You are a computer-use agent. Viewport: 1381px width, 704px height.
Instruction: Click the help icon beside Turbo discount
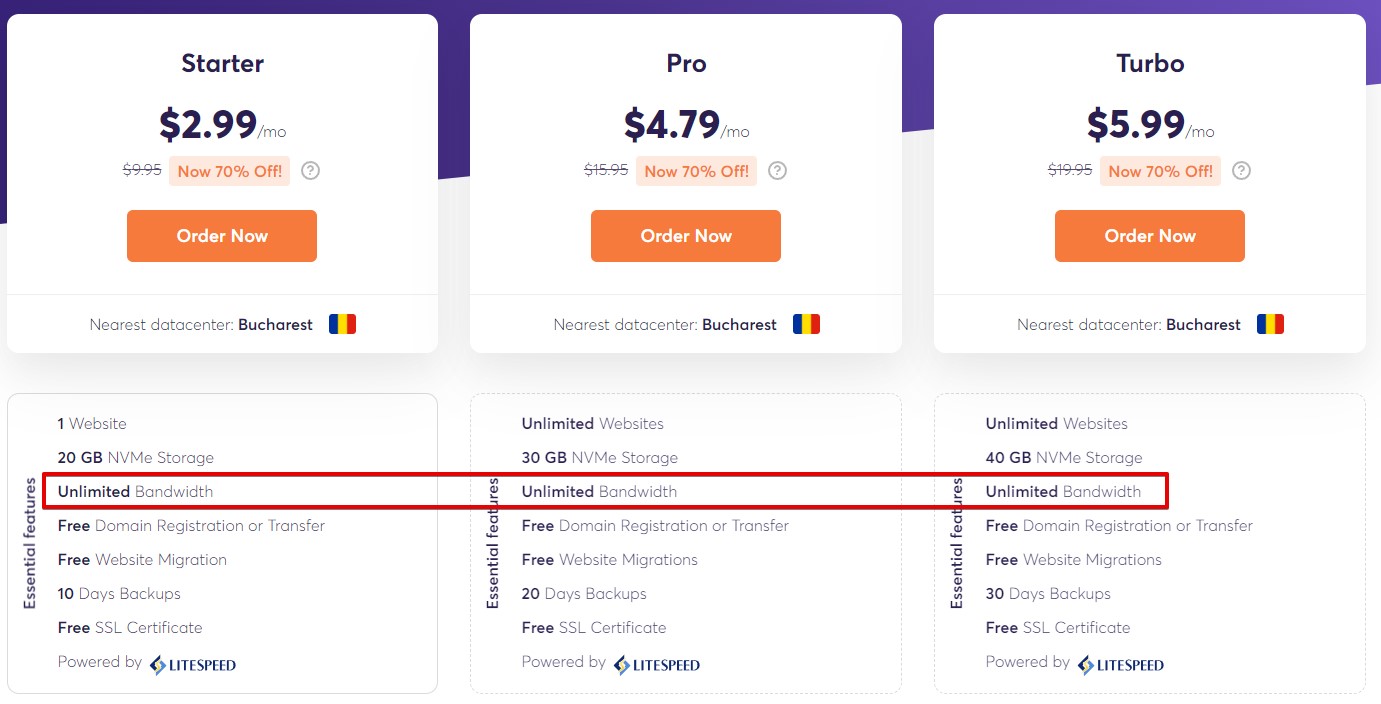pos(1241,171)
